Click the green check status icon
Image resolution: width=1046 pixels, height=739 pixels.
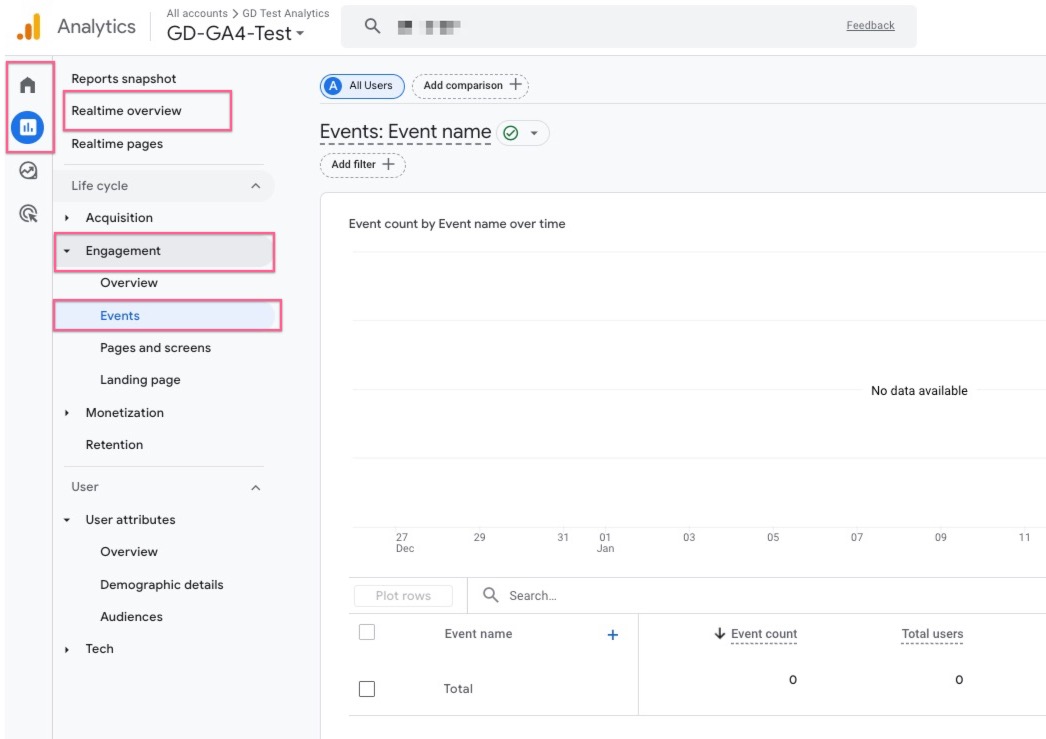pyautogui.click(x=510, y=133)
